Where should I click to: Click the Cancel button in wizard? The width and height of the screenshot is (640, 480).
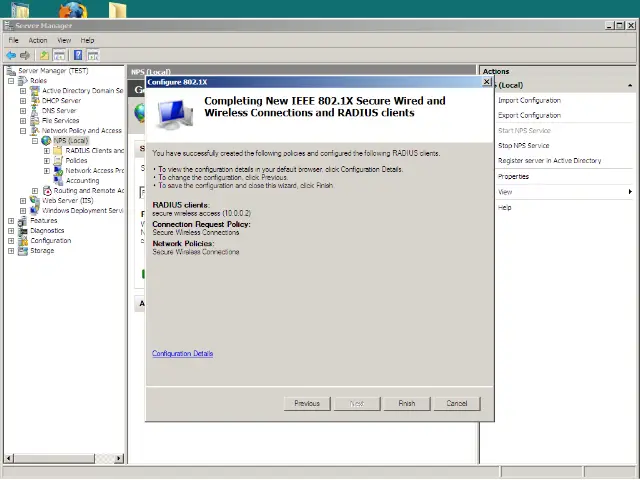pyautogui.click(x=457, y=404)
